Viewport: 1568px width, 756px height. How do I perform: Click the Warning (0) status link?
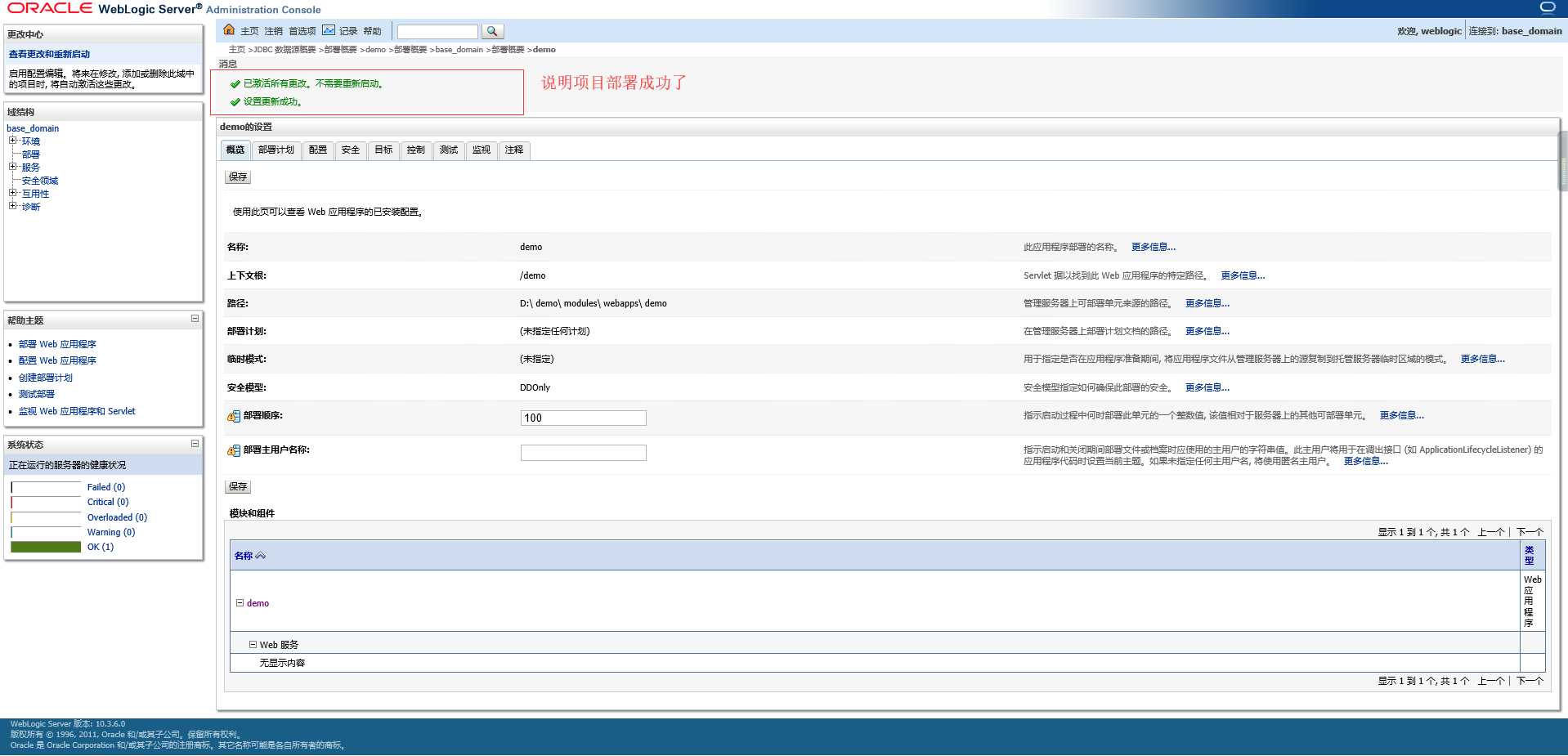pyautogui.click(x=111, y=532)
